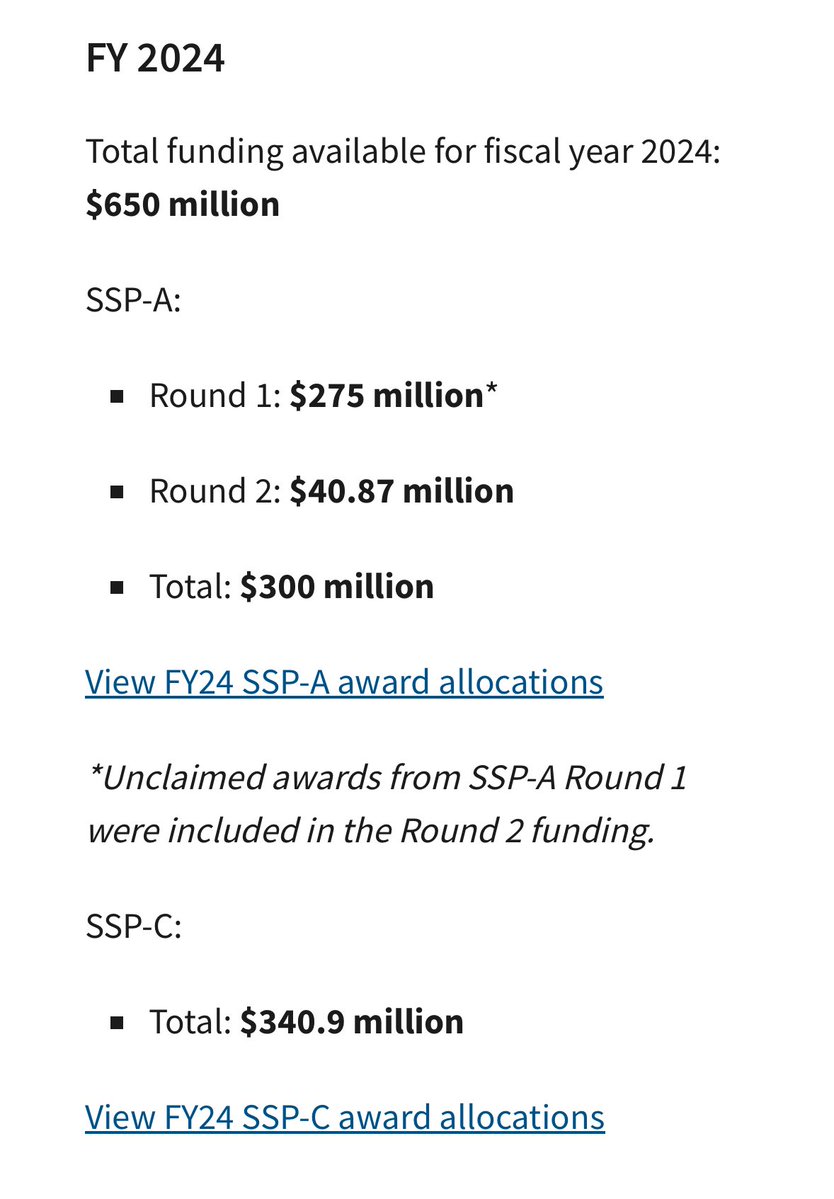Click the SSP-A: section label
The width and height of the screenshot is (834, 1199).
tap(133, 300)
